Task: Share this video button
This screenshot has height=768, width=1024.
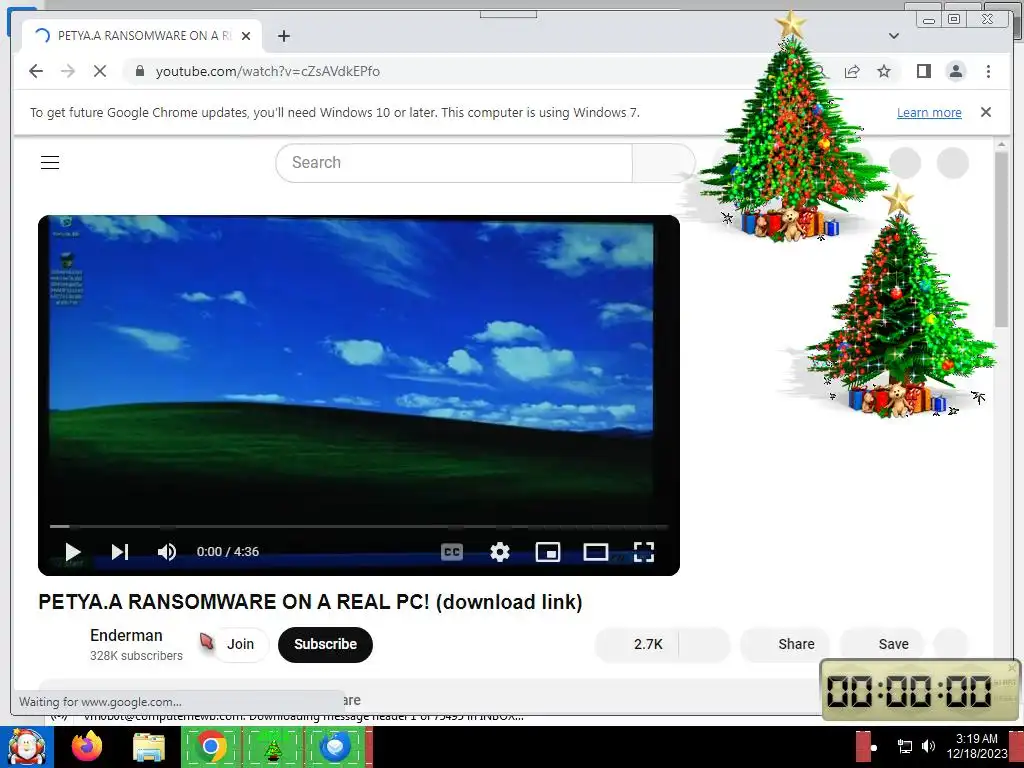Action: (x=785, y=645)
